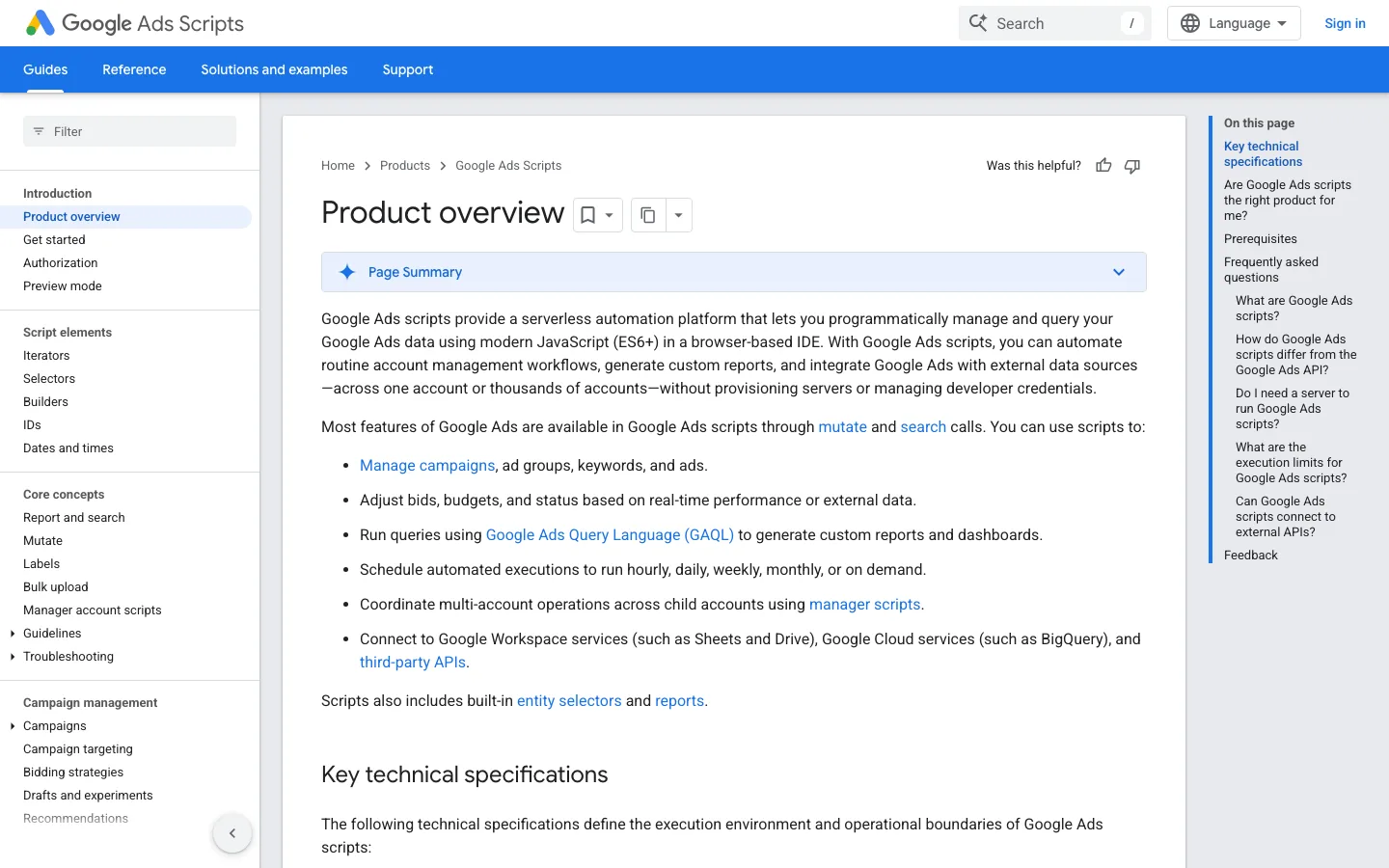Open Iterators in the sidebar

coord(46,356)
